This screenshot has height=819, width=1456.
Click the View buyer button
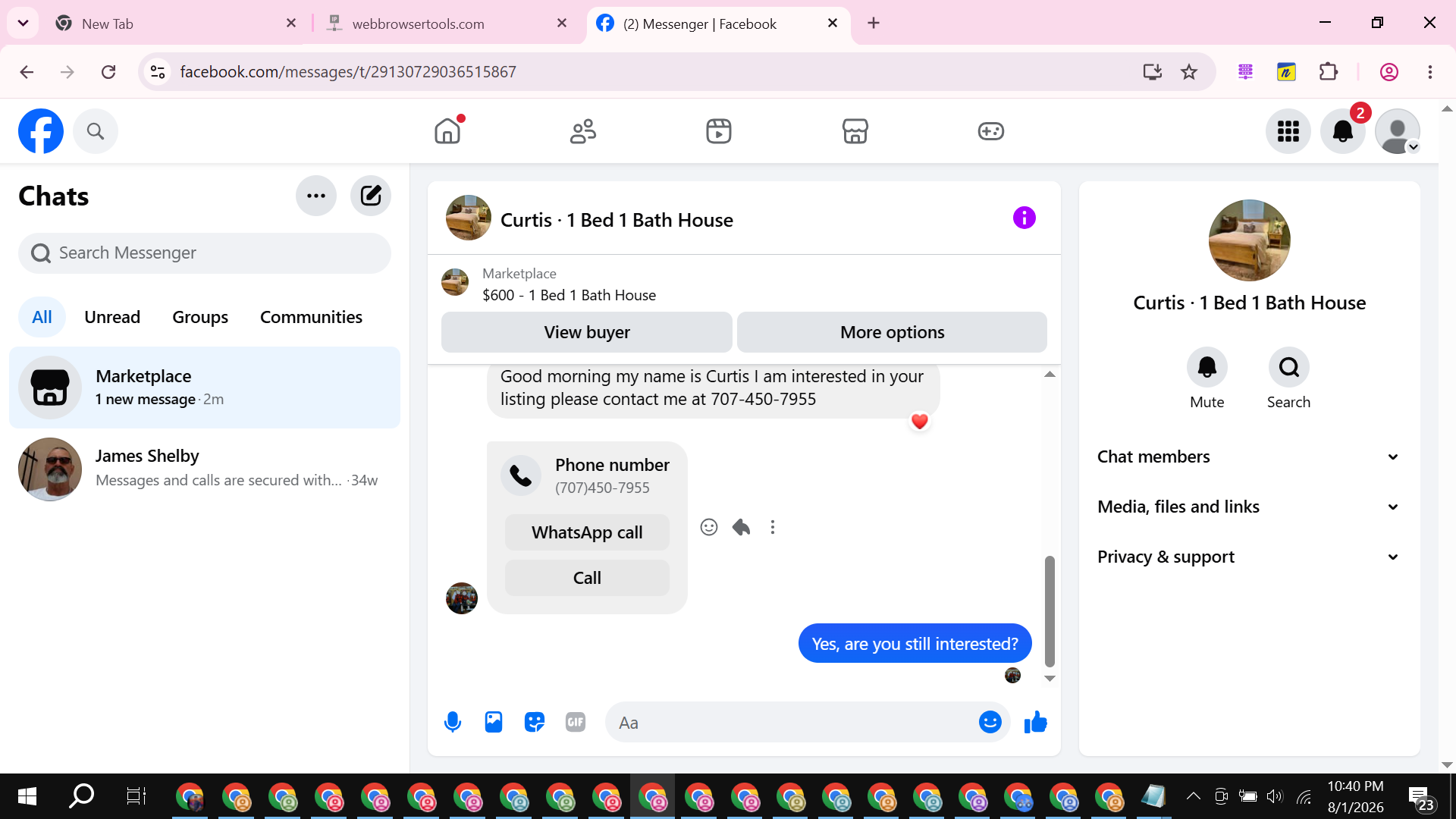(587, 332)
